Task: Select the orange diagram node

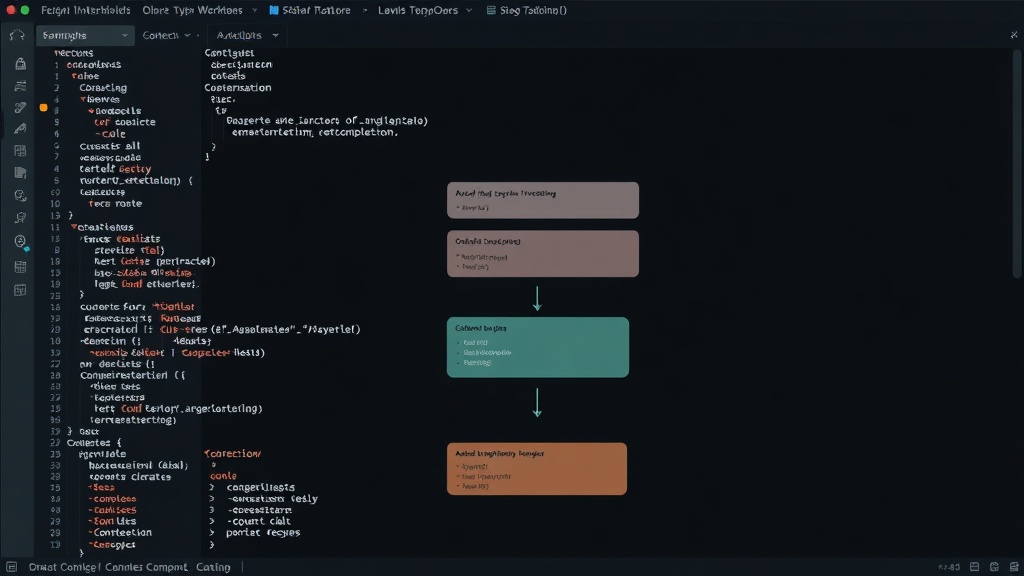Action: [537, 469]
